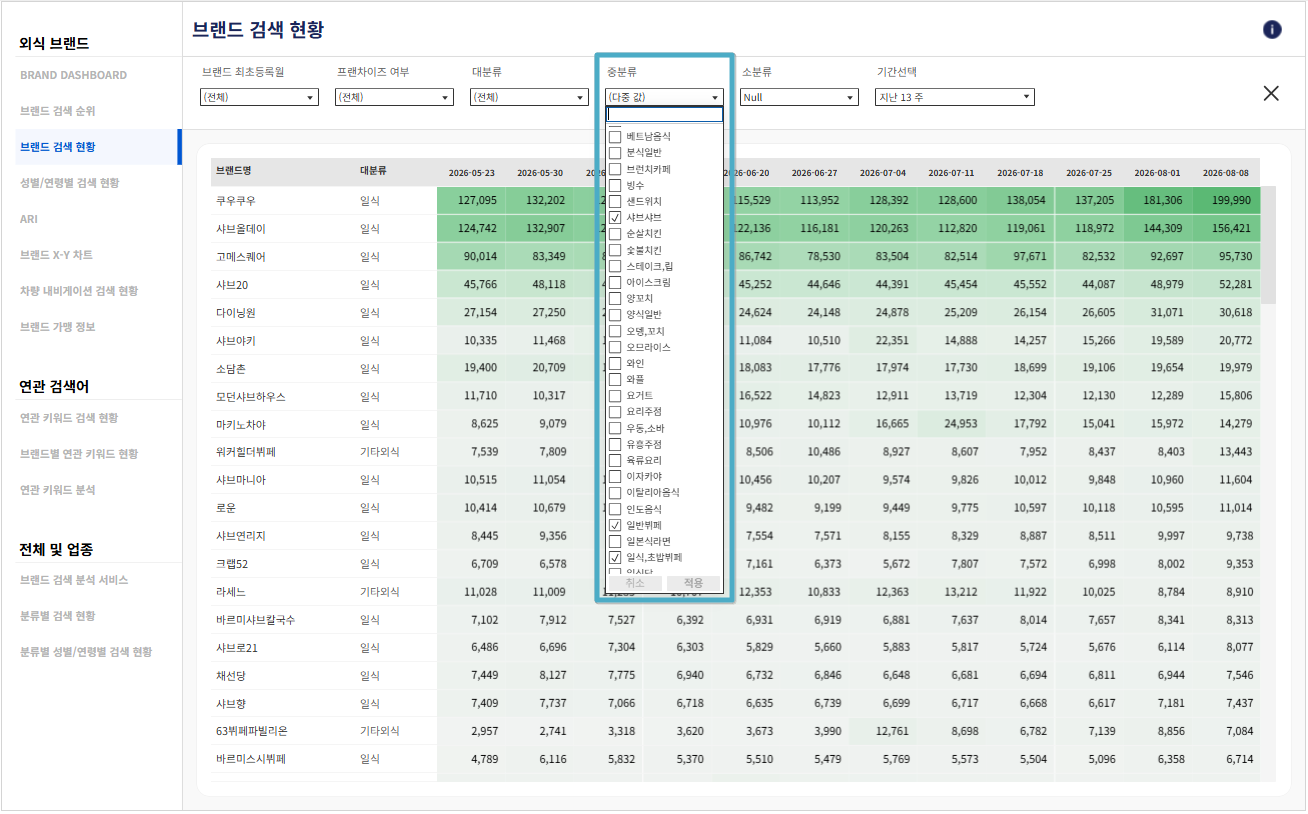This screenshot has height=814, width=1308.
Task: Tick the 이자카야 checkbox
Action: click(x=615, y=476)
